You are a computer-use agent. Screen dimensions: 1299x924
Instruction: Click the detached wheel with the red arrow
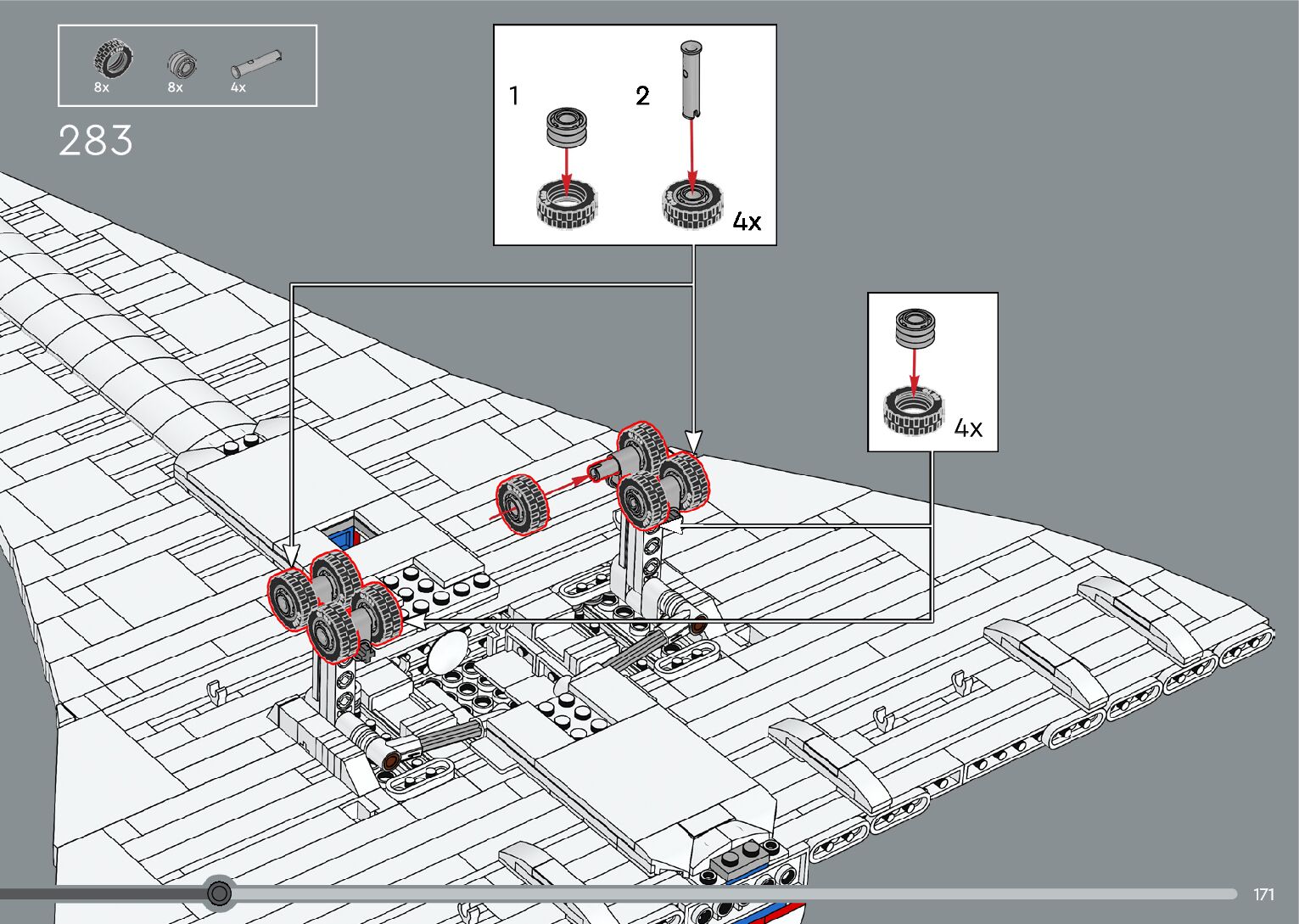[523, 505]
